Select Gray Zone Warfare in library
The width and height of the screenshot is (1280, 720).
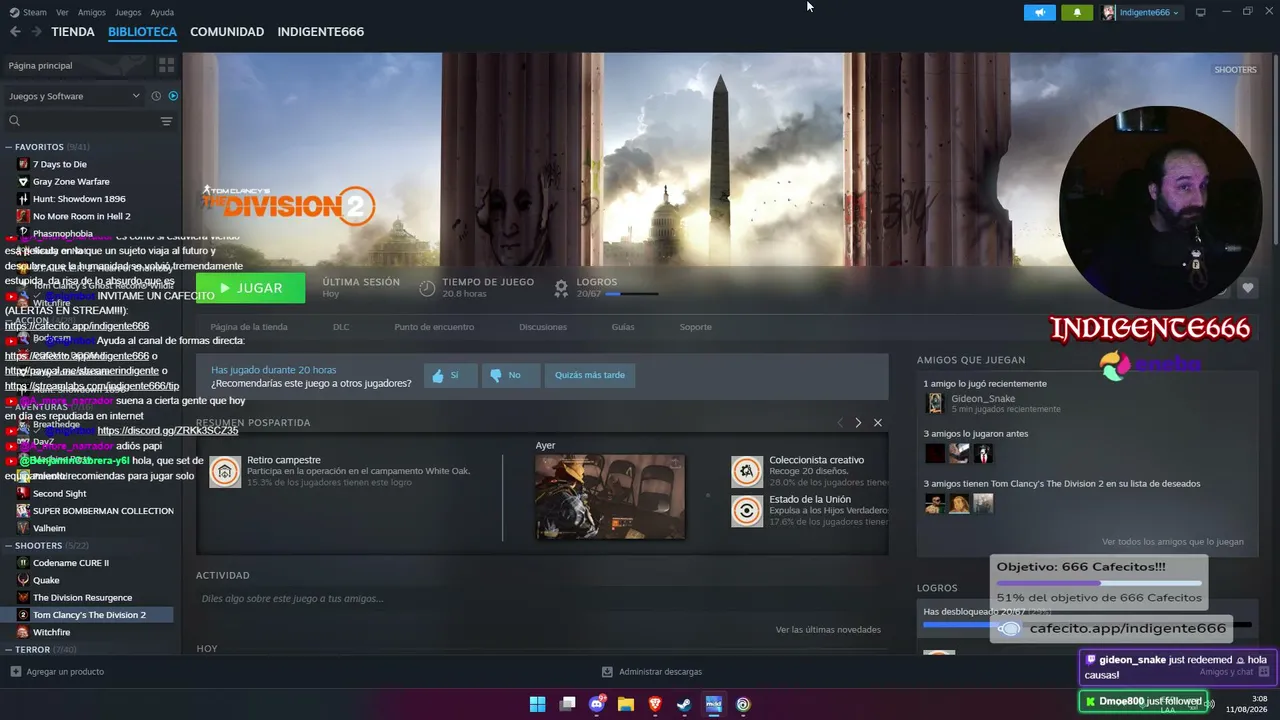coord(71,182)
